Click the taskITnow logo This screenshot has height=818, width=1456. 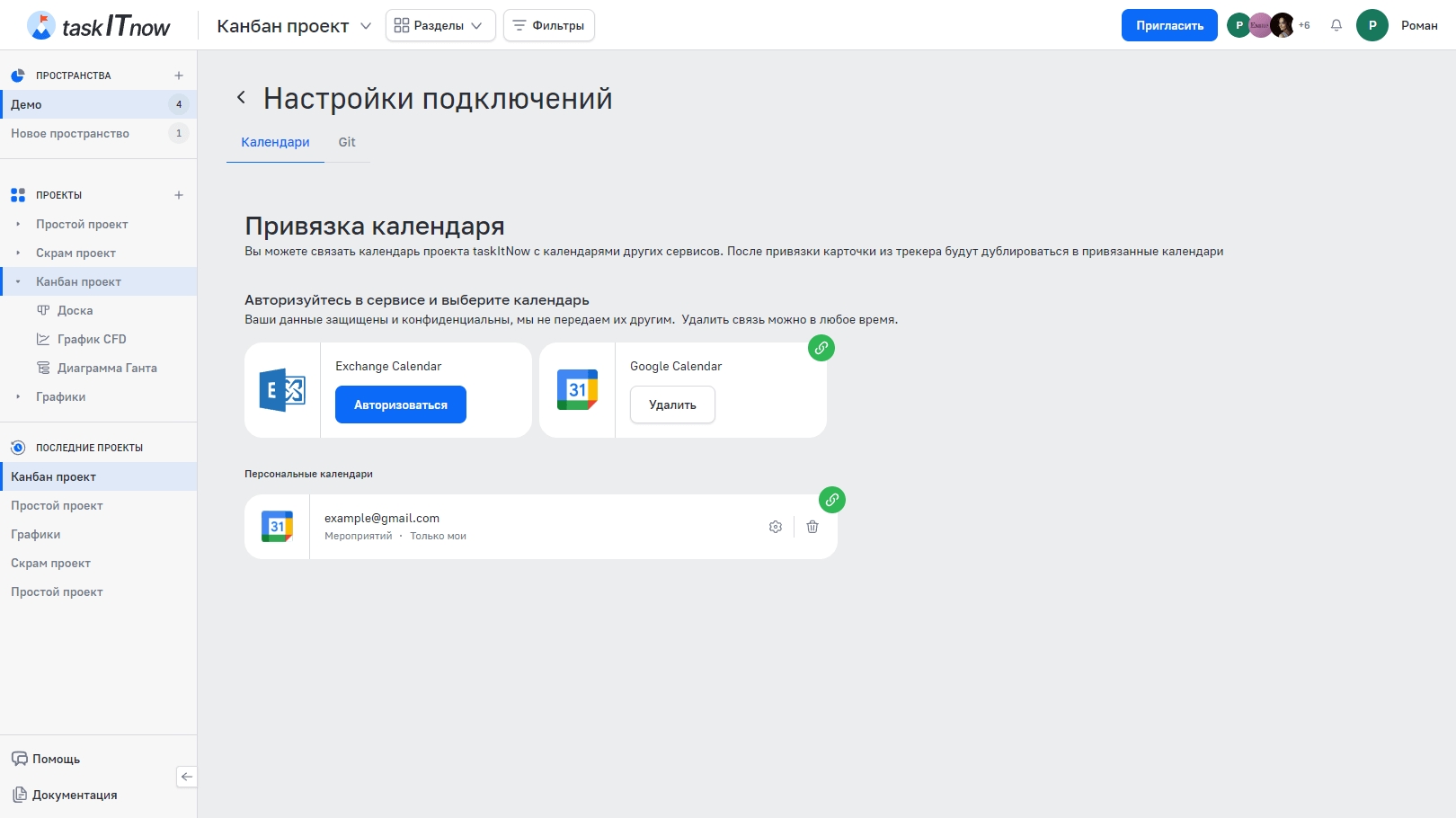point(99,26)
